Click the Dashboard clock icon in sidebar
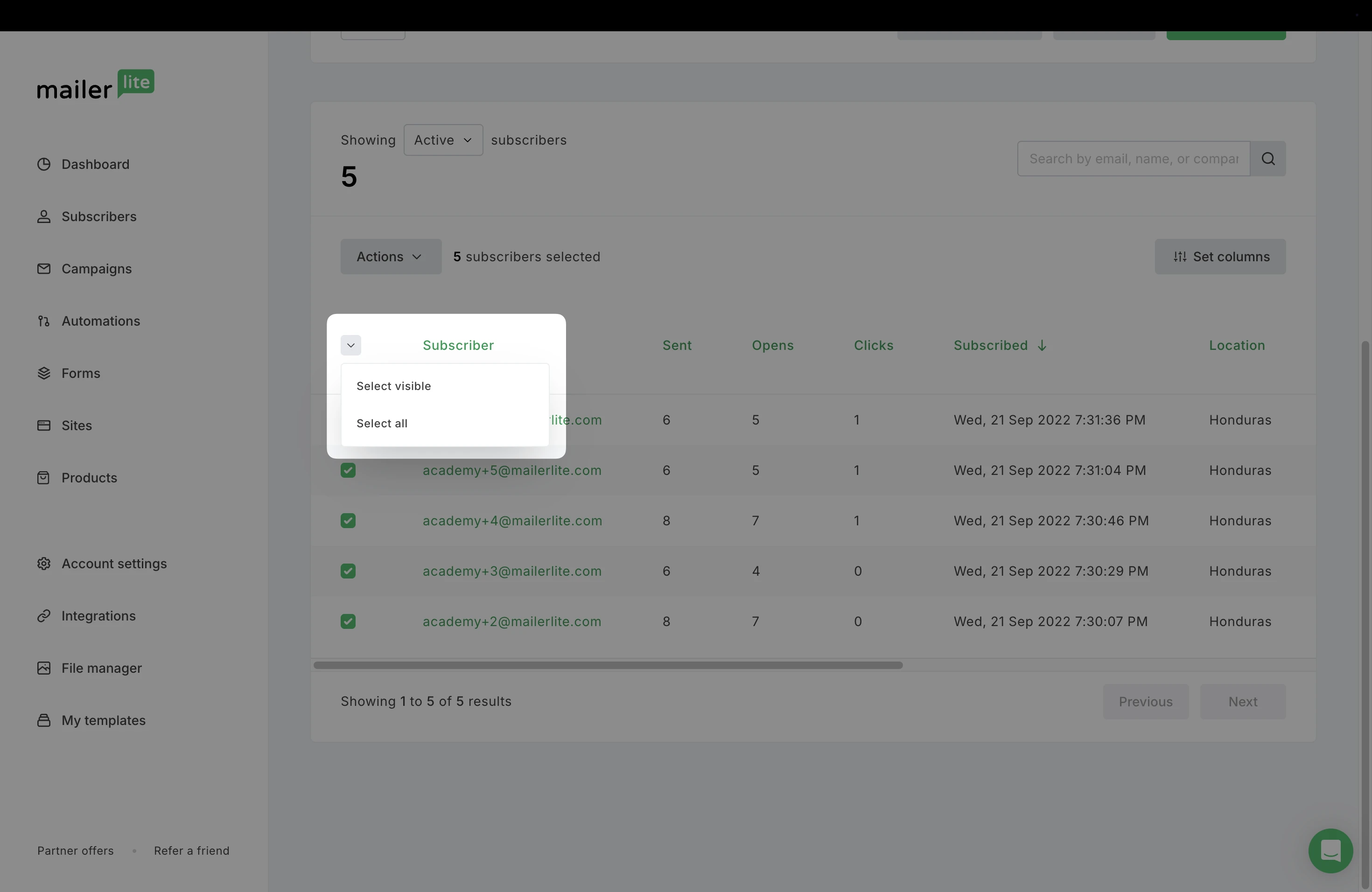This screenshot has width=1372, height=892. coord(44,164)
